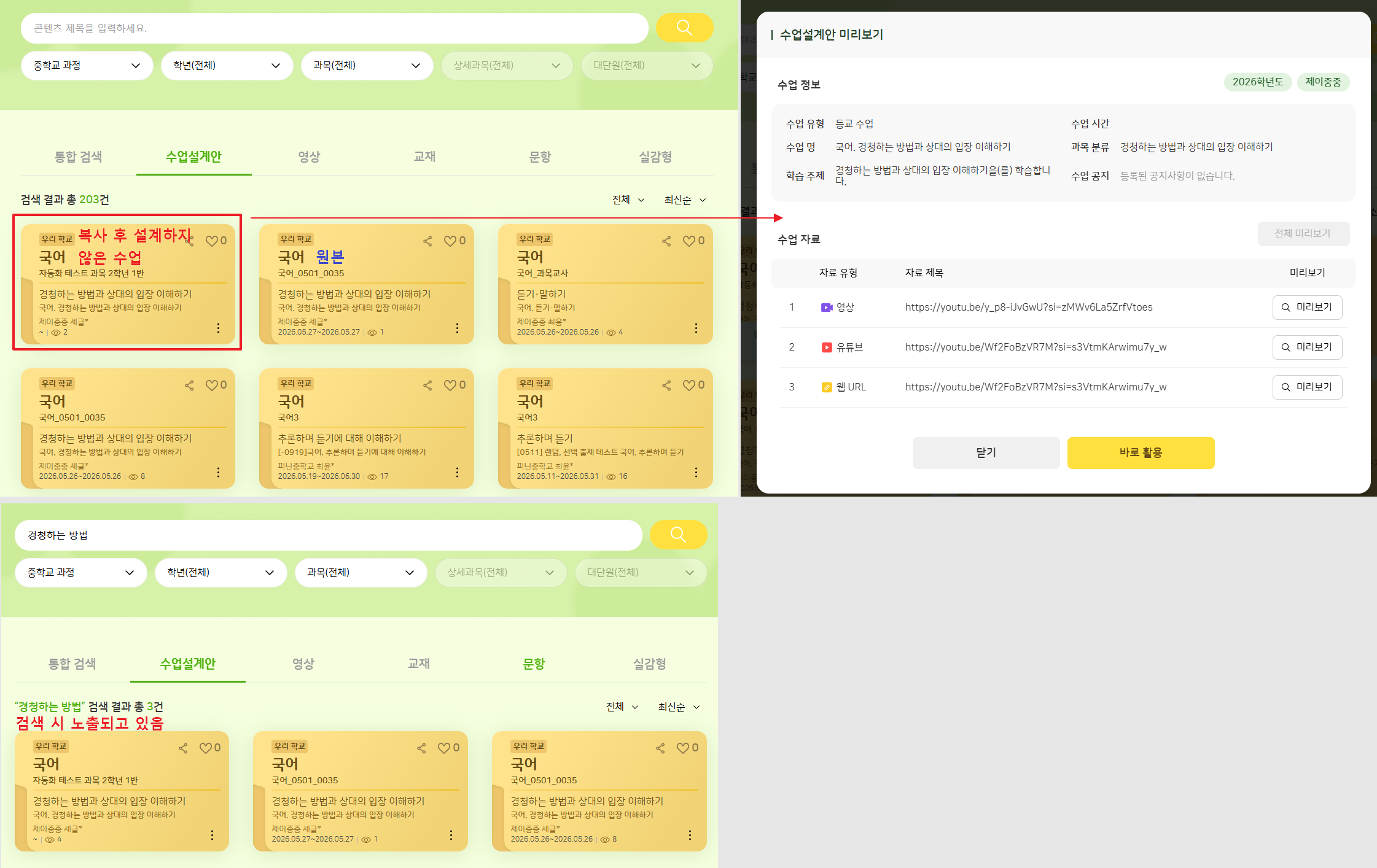Toggle heart like on bottom-right 국어_0501_0035 card
The height and width of the screenshot is (868, 1377).
pos(687,748)
